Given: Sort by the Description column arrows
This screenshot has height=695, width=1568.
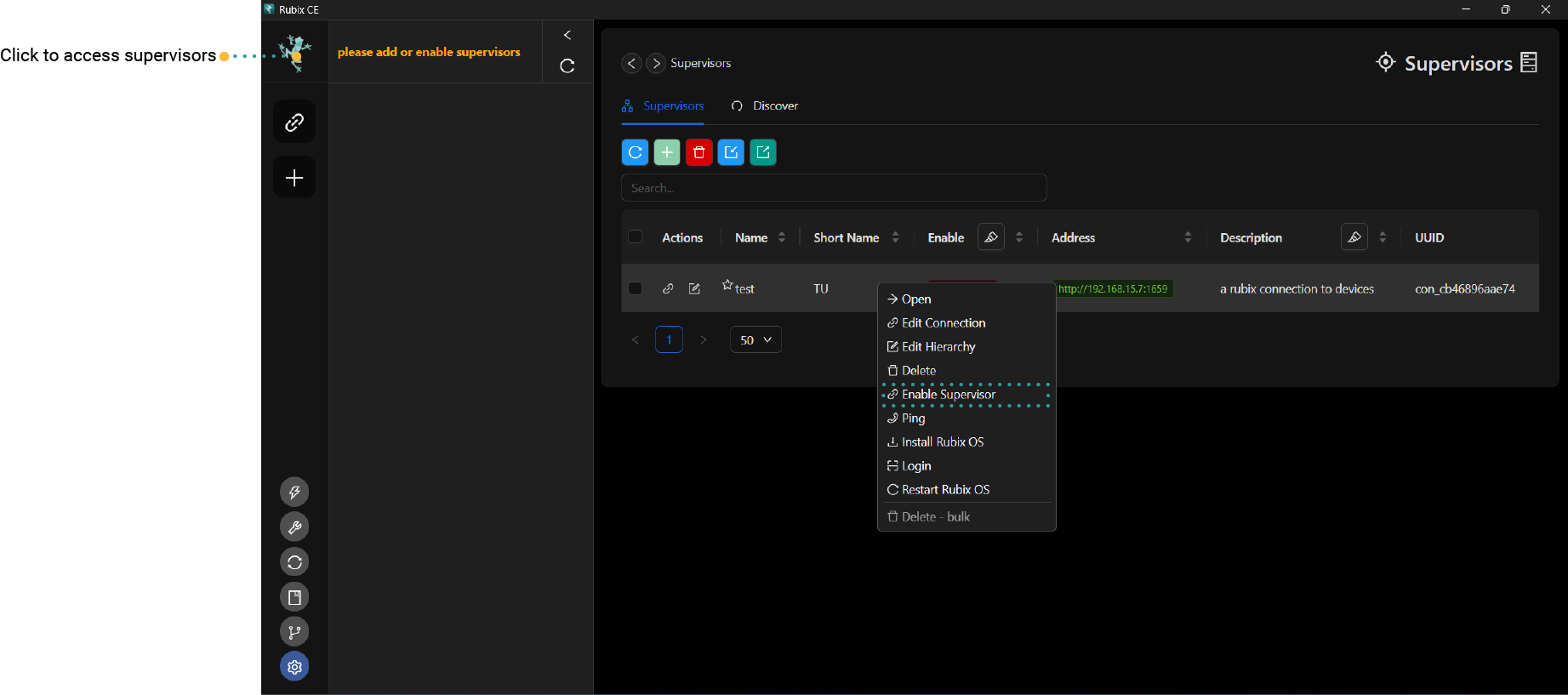Looking at the screenshot, I should coord(1383,237).
